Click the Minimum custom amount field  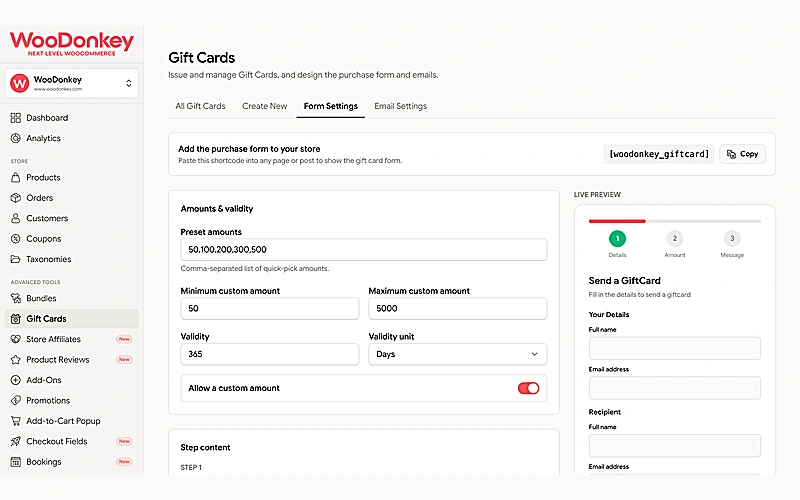pos(270,309)
